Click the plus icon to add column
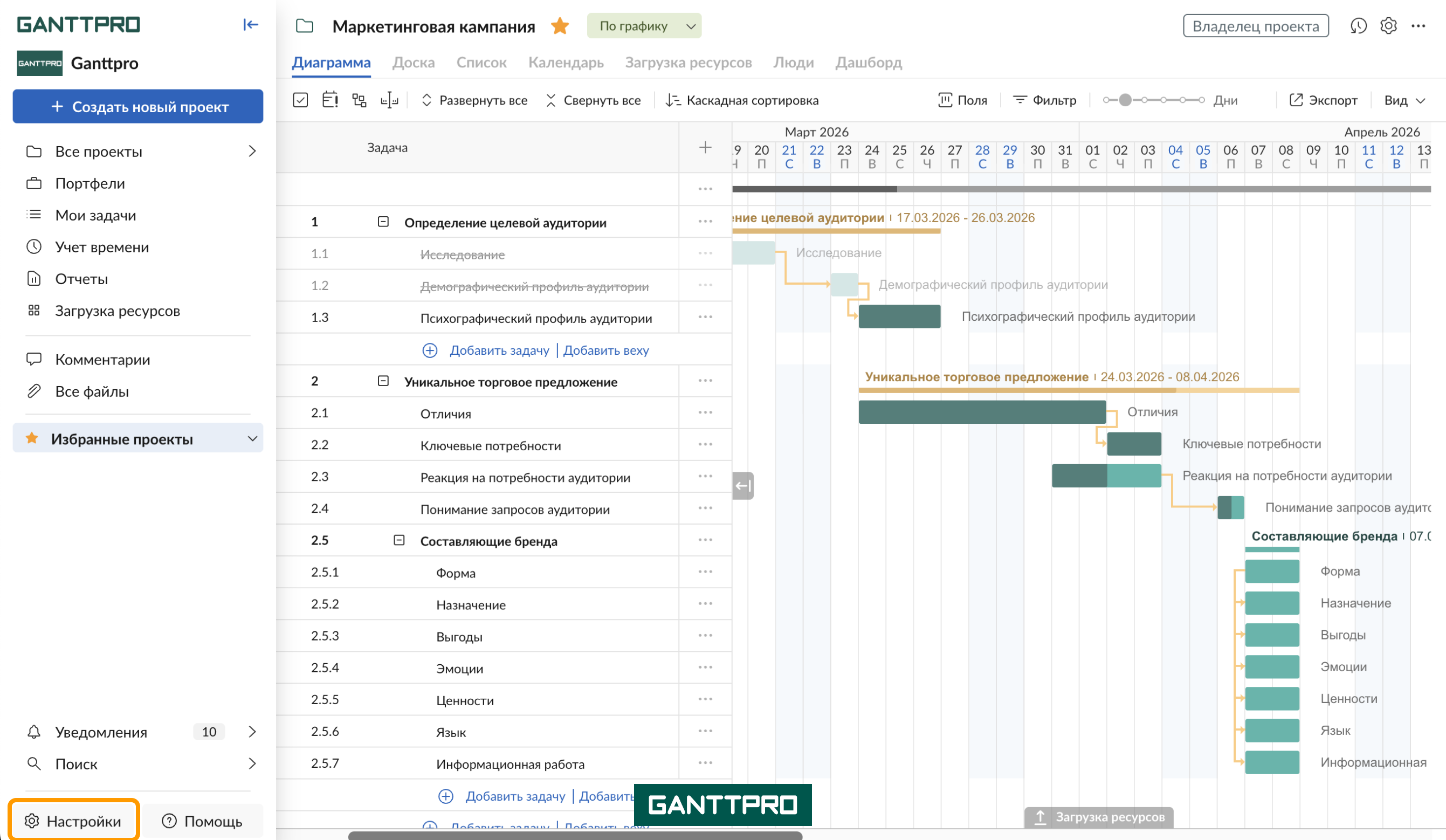Screen dimensions: 1446x840 tap(705, 148)
